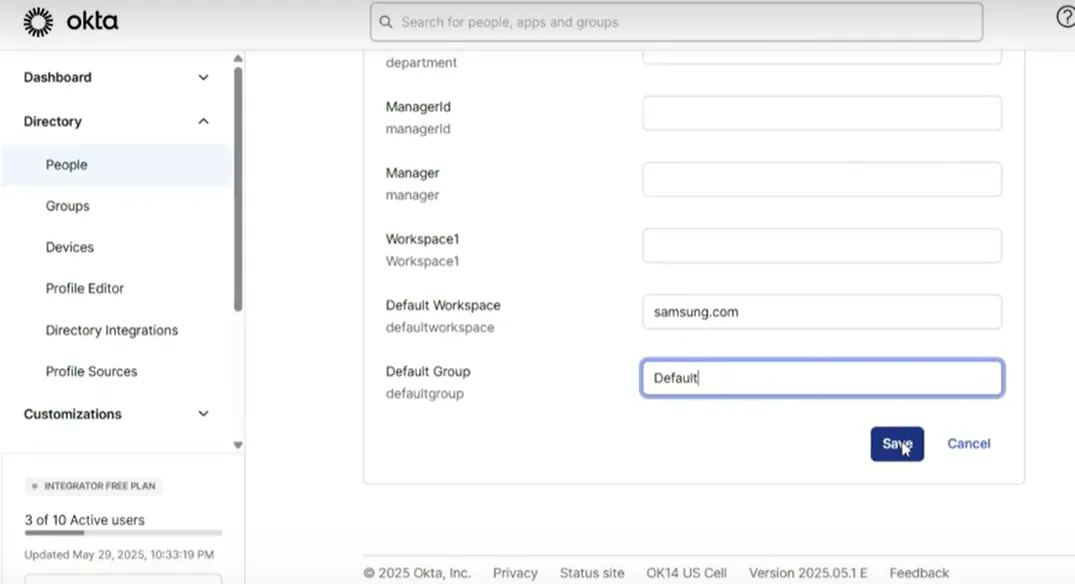Viewport: 1075px width, 584px height.
Task: Expand the Customizations section chevron
Action: 204,414
